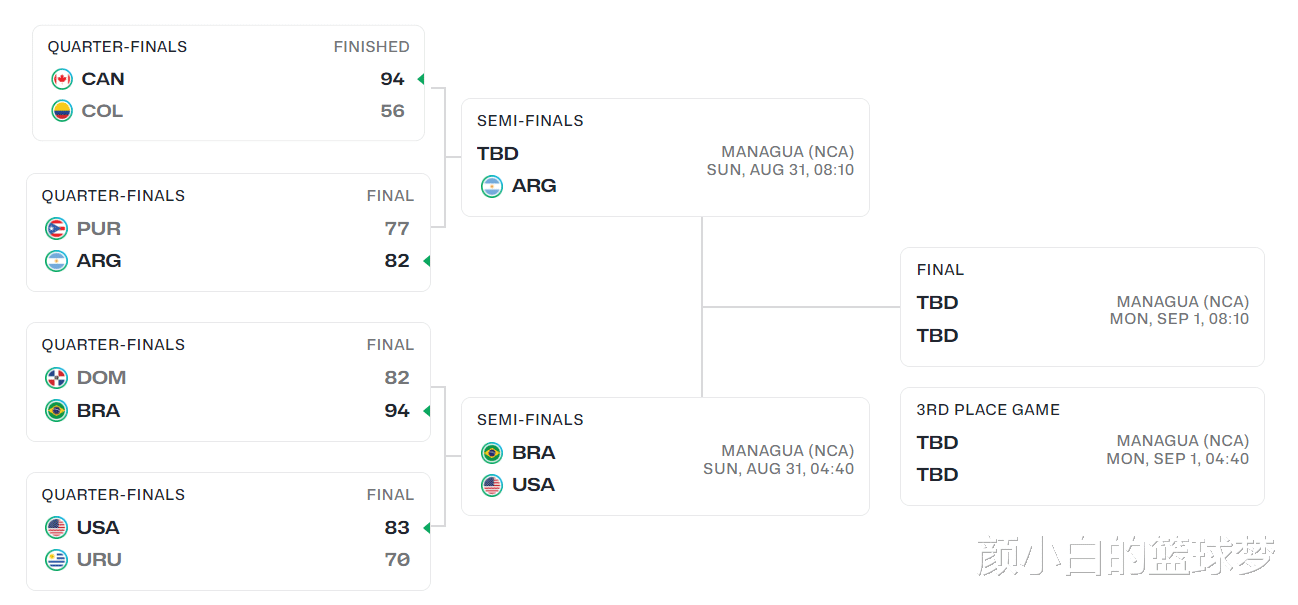Image resolution: width=1298 pixels, height=605 pixels.
Task: Open the URU team name link
Action: pos(99,560)
